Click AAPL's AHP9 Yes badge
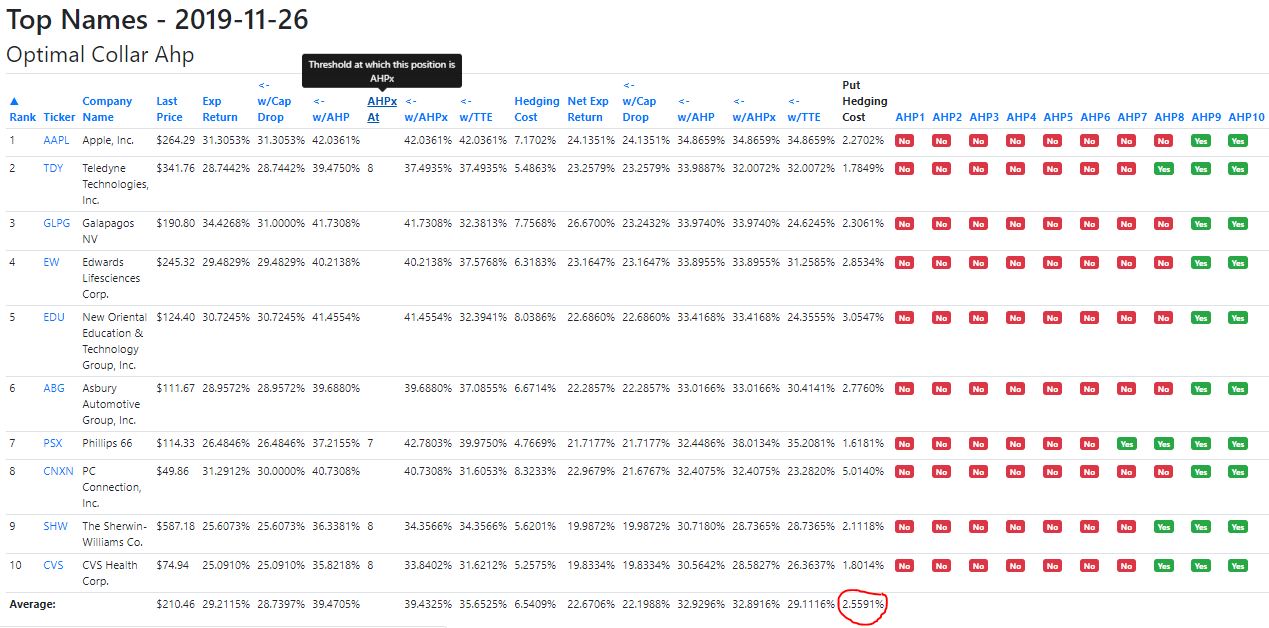 1201,141
